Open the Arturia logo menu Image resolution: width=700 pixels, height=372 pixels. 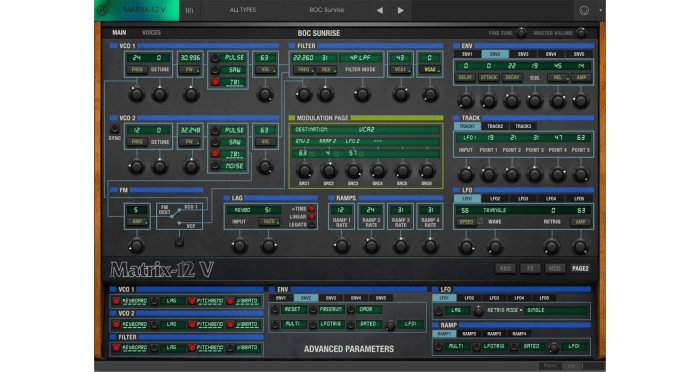click(103, 10)
